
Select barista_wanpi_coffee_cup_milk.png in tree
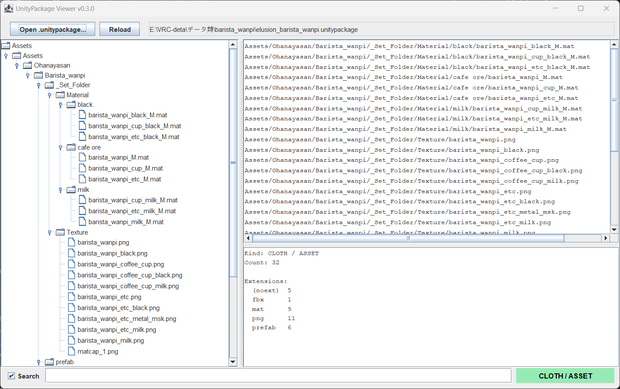[128, 286]
